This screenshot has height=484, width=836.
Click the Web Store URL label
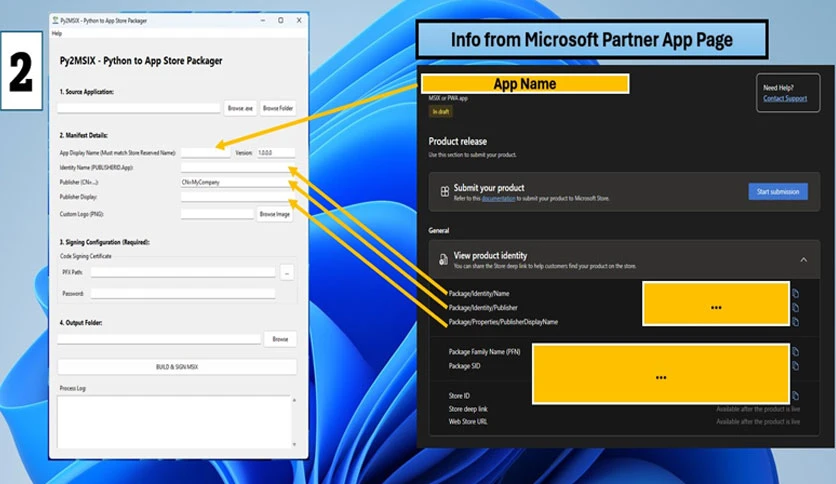[x=468, y=422]
